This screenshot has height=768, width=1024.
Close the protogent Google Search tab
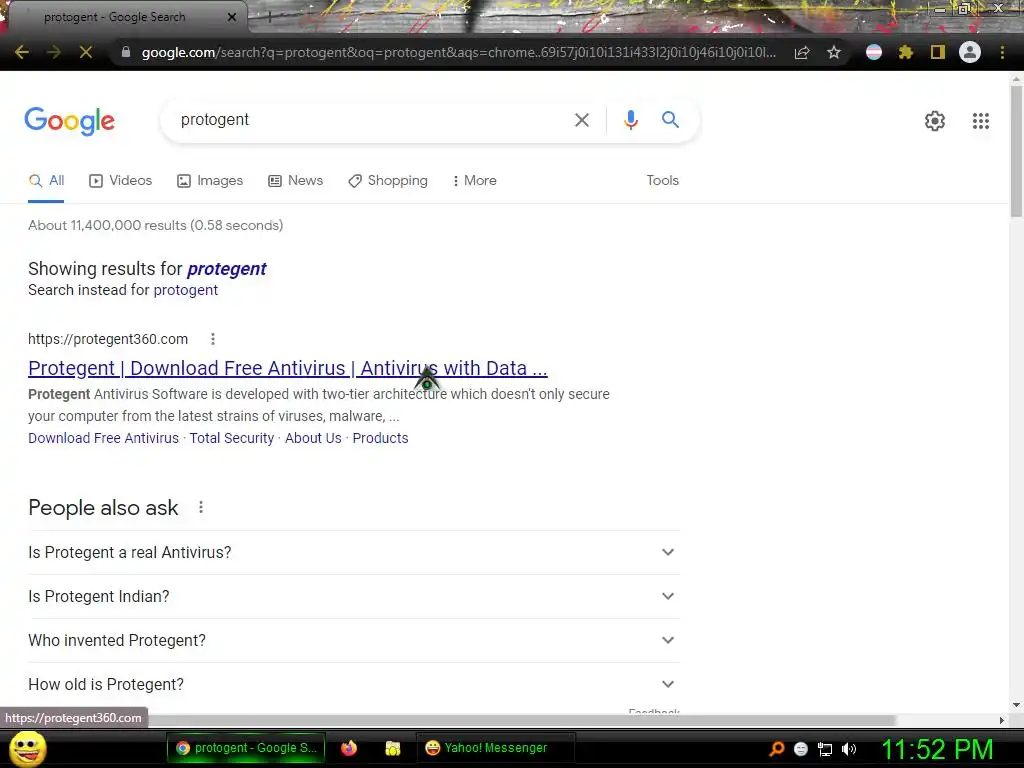pyautogui.click(x=232, y=17)
